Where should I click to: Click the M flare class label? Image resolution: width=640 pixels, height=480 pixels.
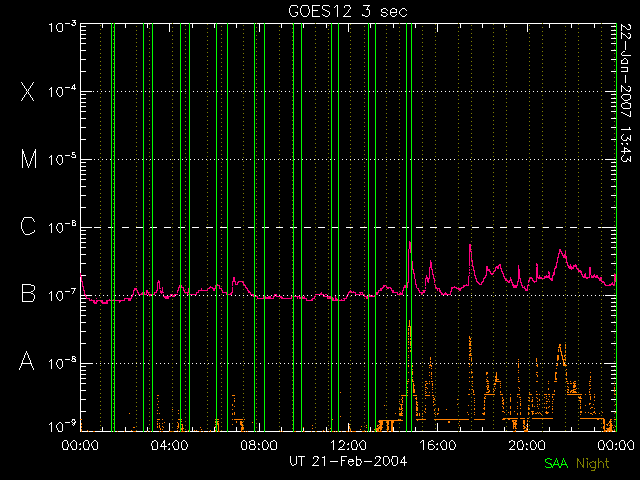[29, 159]
